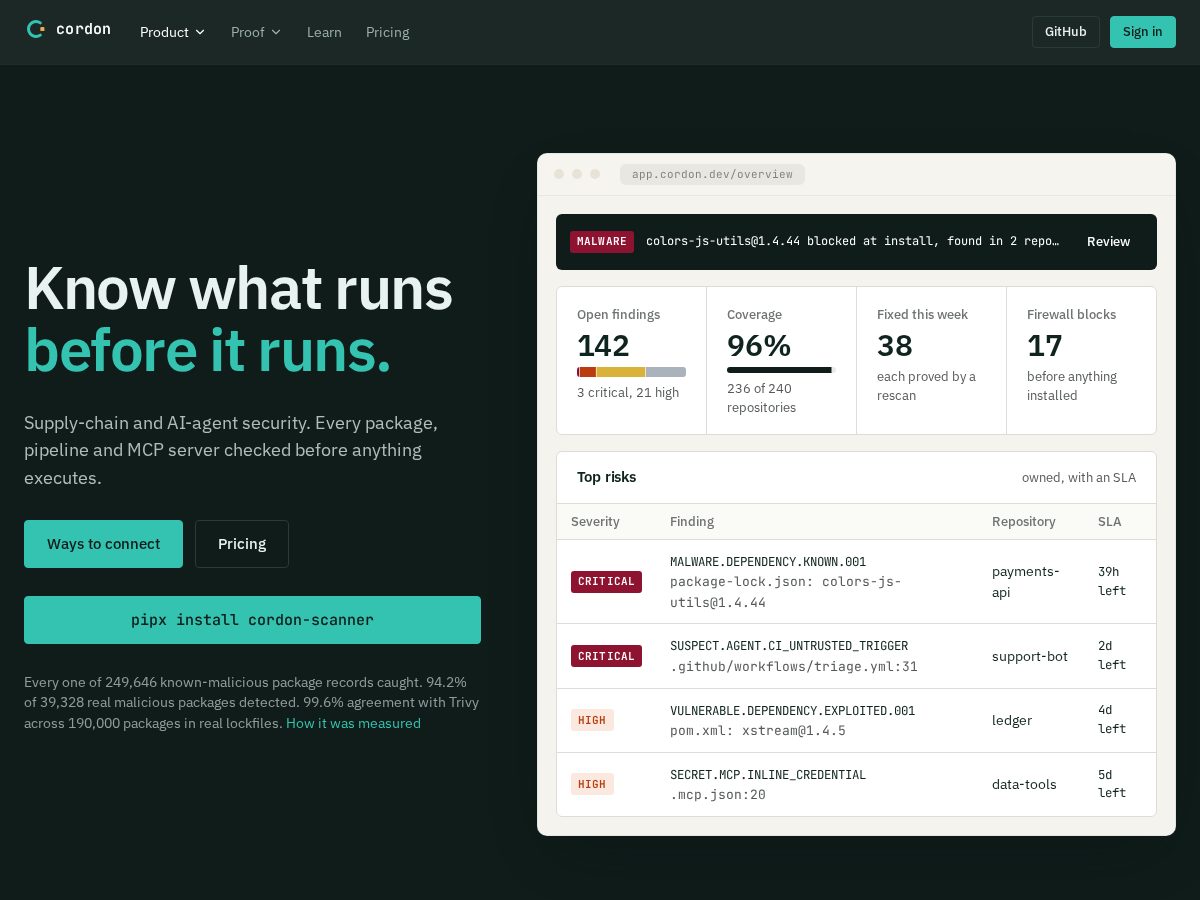Open the SUSPECT.AGENT.CI_UNTRUSTED_TRIGGER finding
This screenshot has width=1200, height=900.
pyautogui.click(x=789, y=646)
